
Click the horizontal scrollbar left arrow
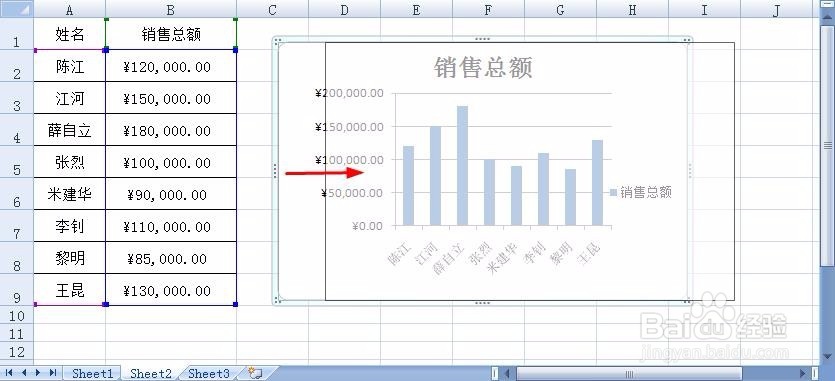(507, 373)
